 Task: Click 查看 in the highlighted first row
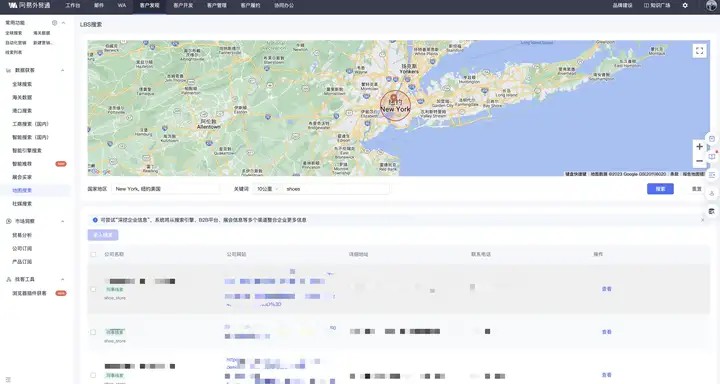[x=607, y=289]
